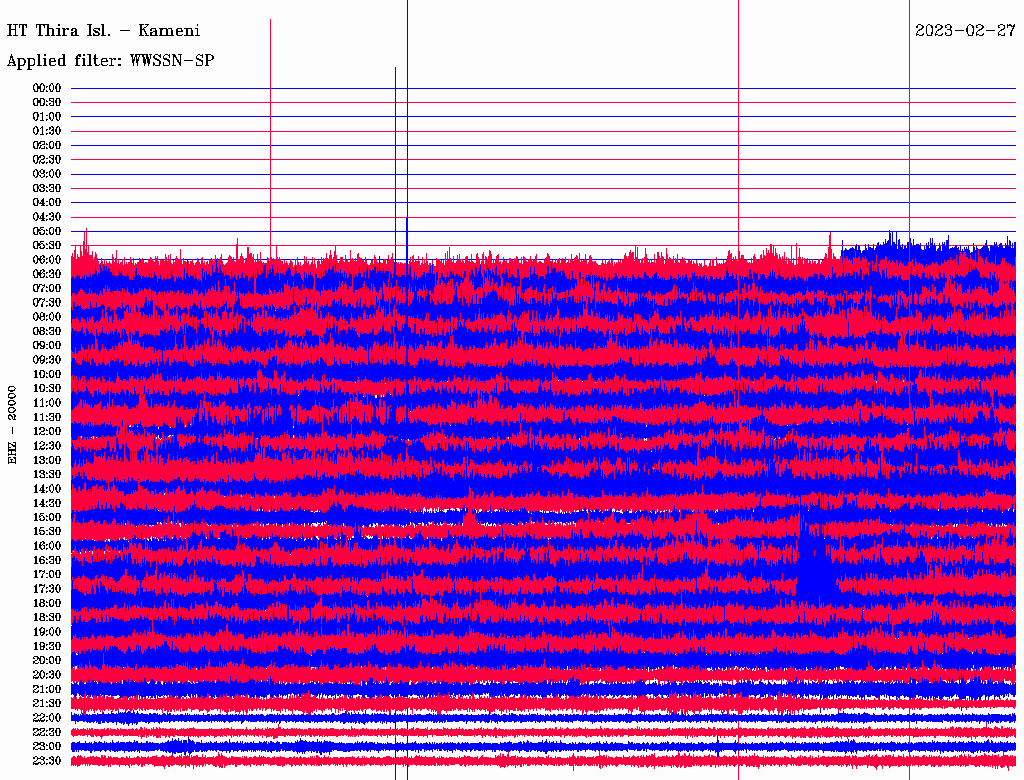Select the "07:00" time label

click(x=47, y=289)
